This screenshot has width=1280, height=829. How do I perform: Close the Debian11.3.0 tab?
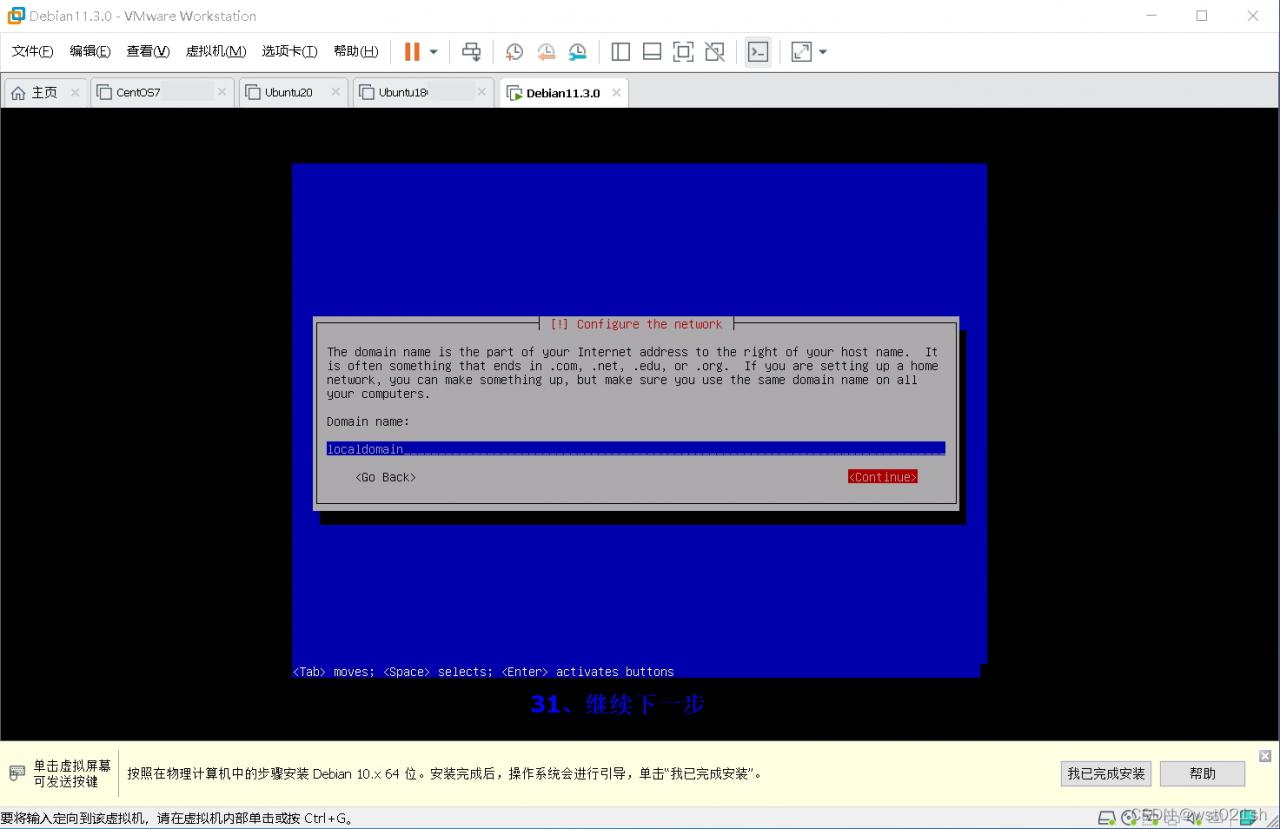617,93
